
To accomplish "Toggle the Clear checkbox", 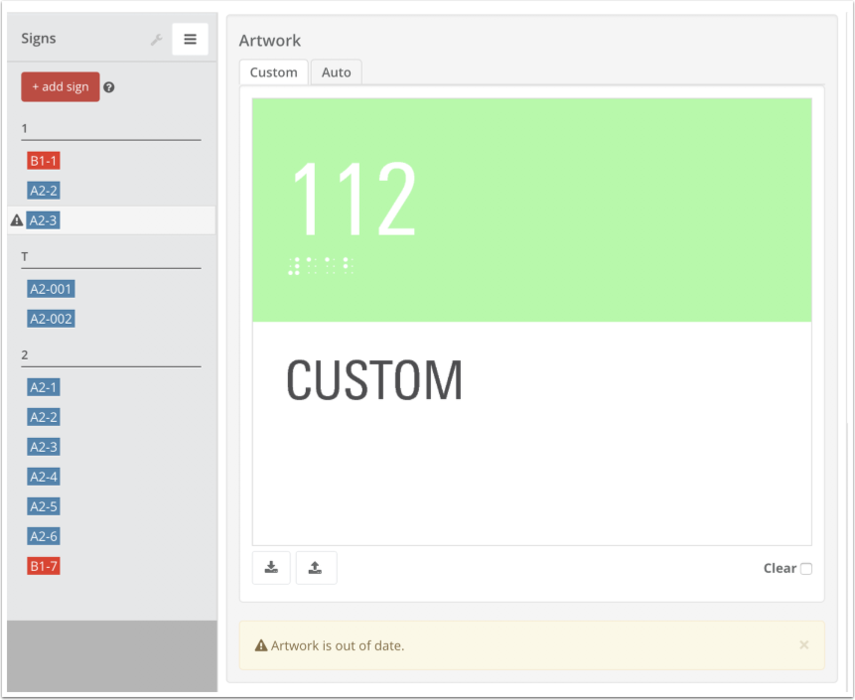I will point(806,569).
